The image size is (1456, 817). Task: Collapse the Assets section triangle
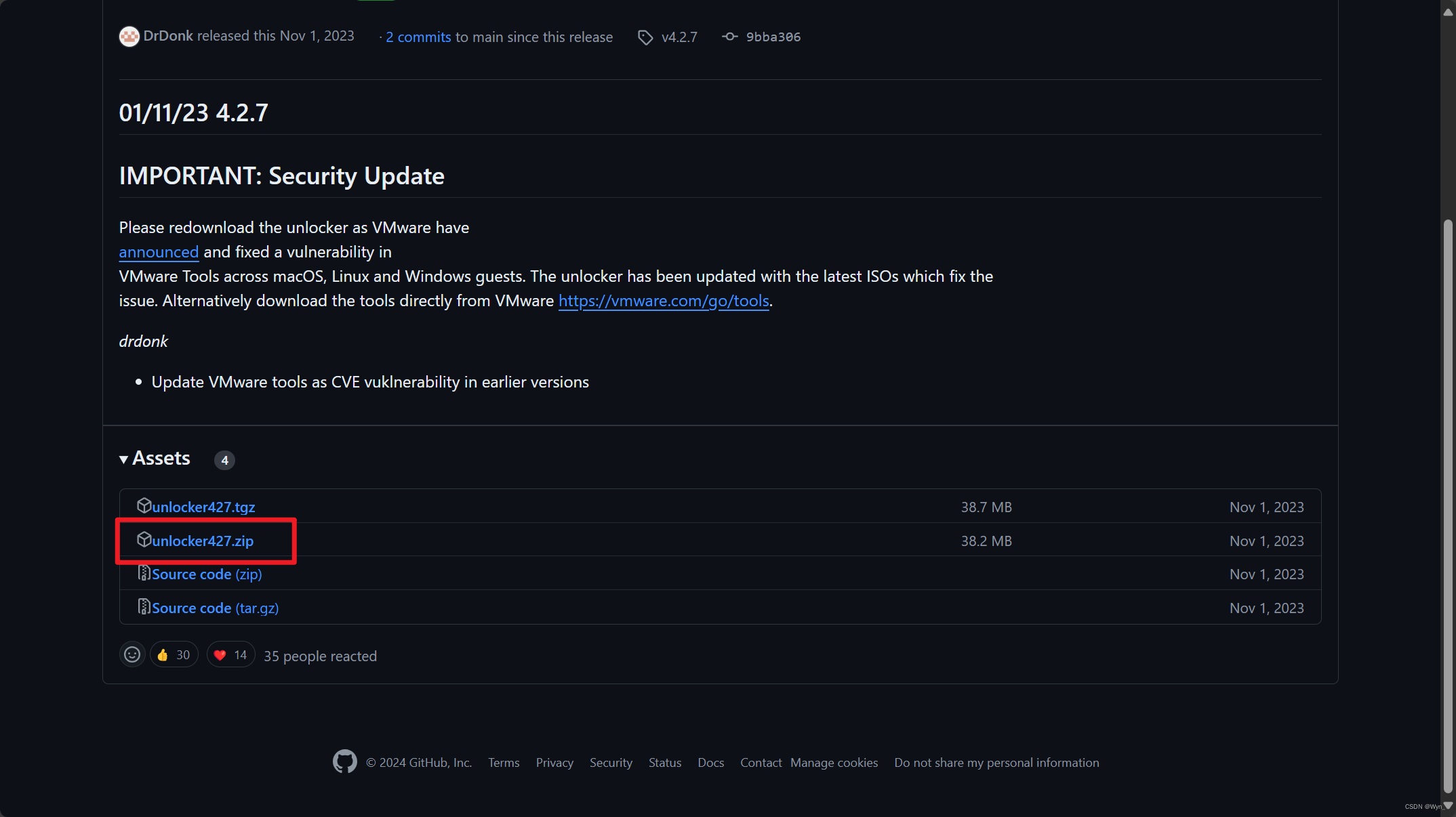coord(123,459)
